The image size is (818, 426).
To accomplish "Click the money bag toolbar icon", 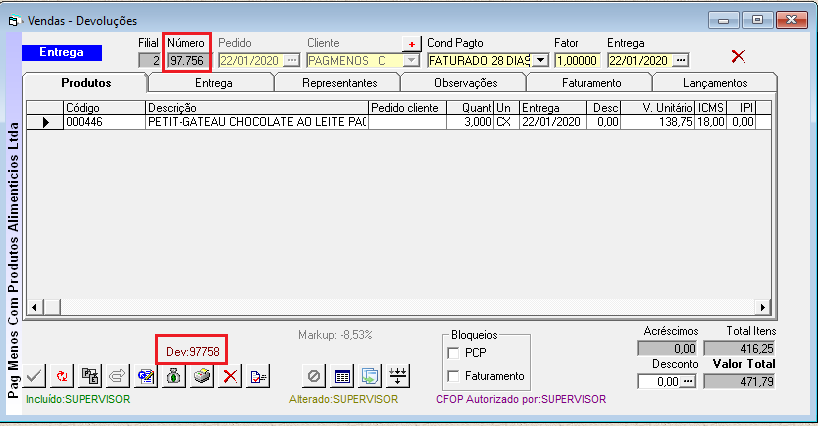I will 173,376.
